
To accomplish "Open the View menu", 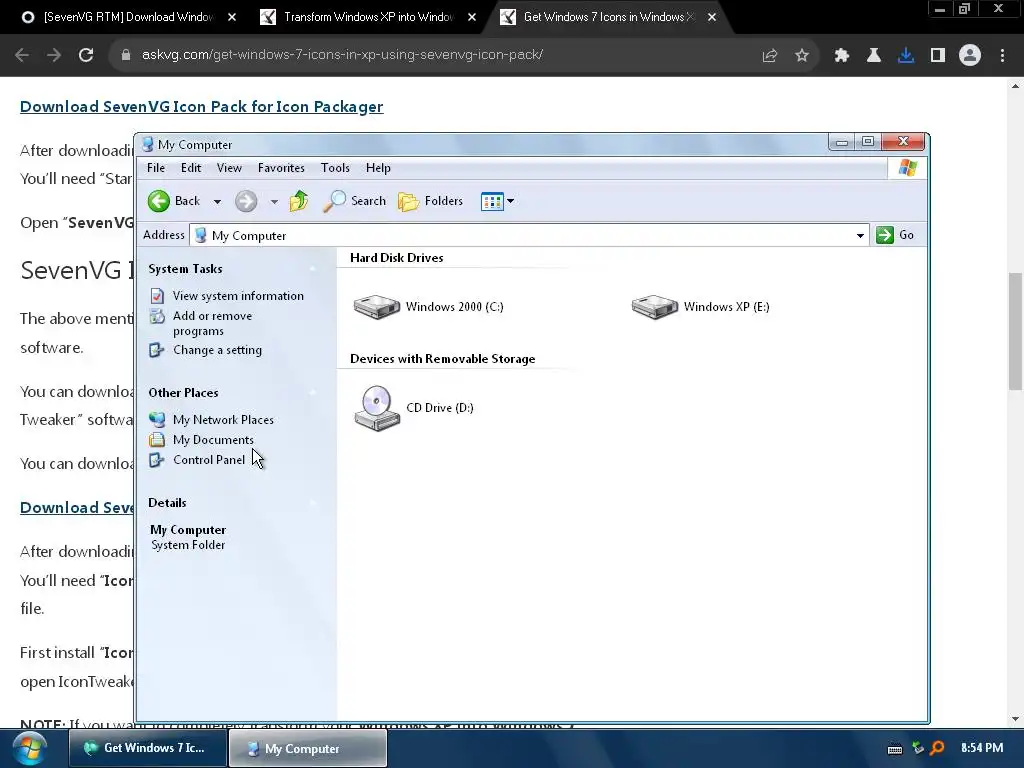I will [229, 168].
